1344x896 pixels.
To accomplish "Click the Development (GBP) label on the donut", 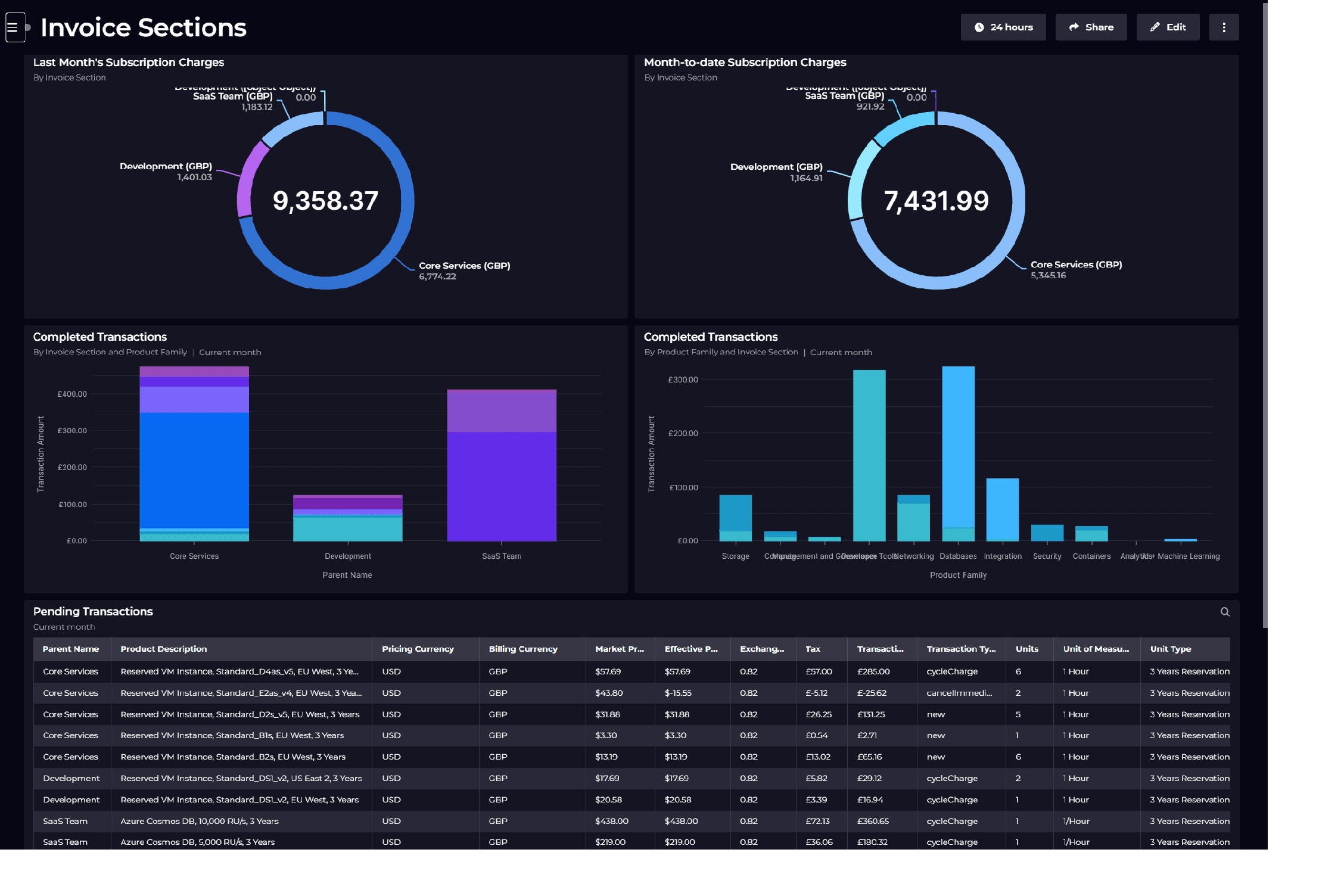I will click(x=165, y=166).
